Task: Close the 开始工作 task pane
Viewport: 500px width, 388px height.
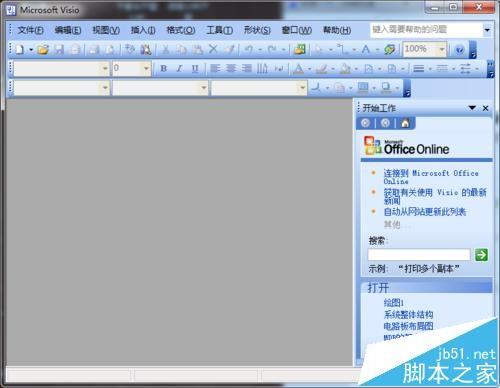Action: [x=485, y=108]
